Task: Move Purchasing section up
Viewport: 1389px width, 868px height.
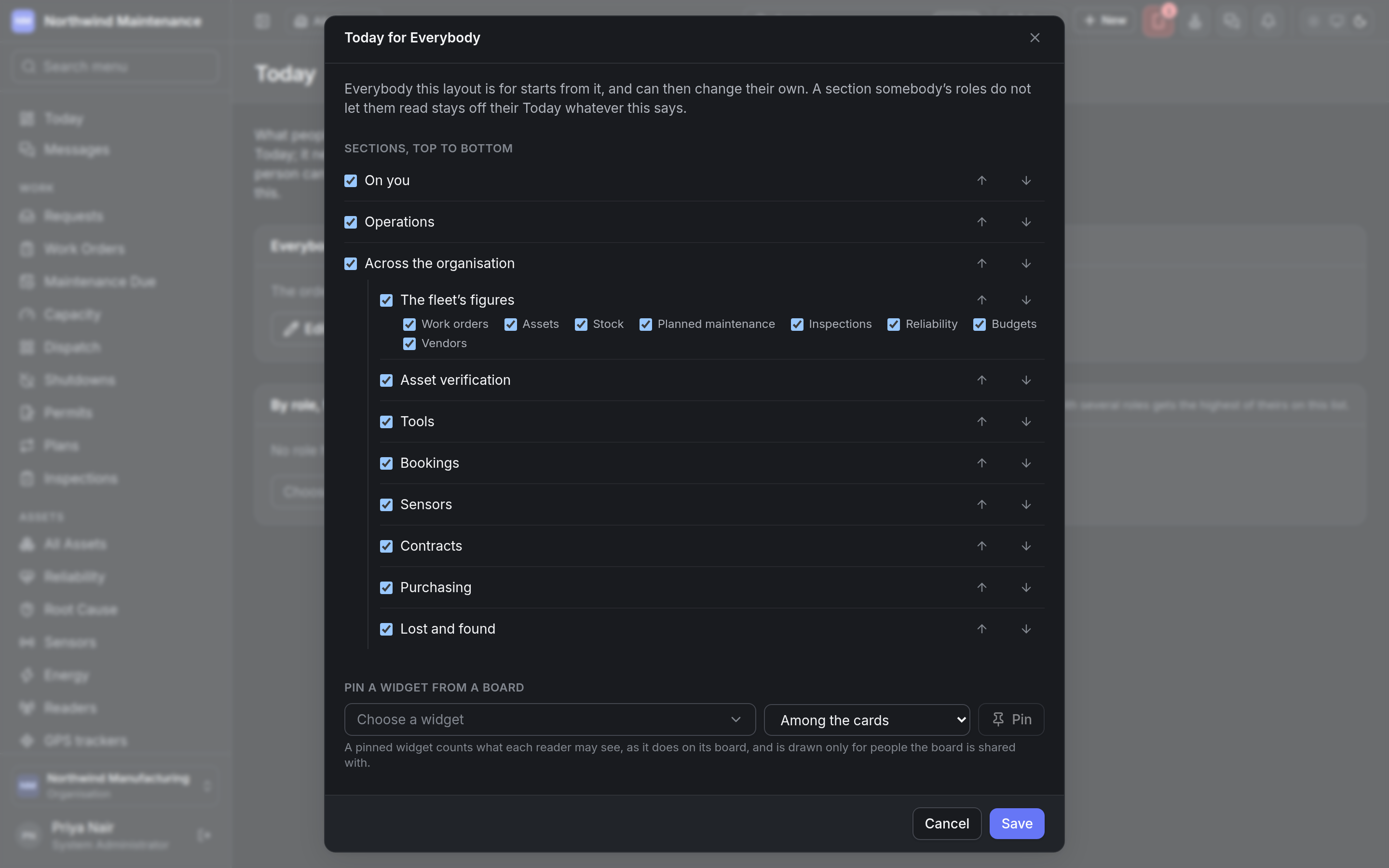Action: [981, 587]
